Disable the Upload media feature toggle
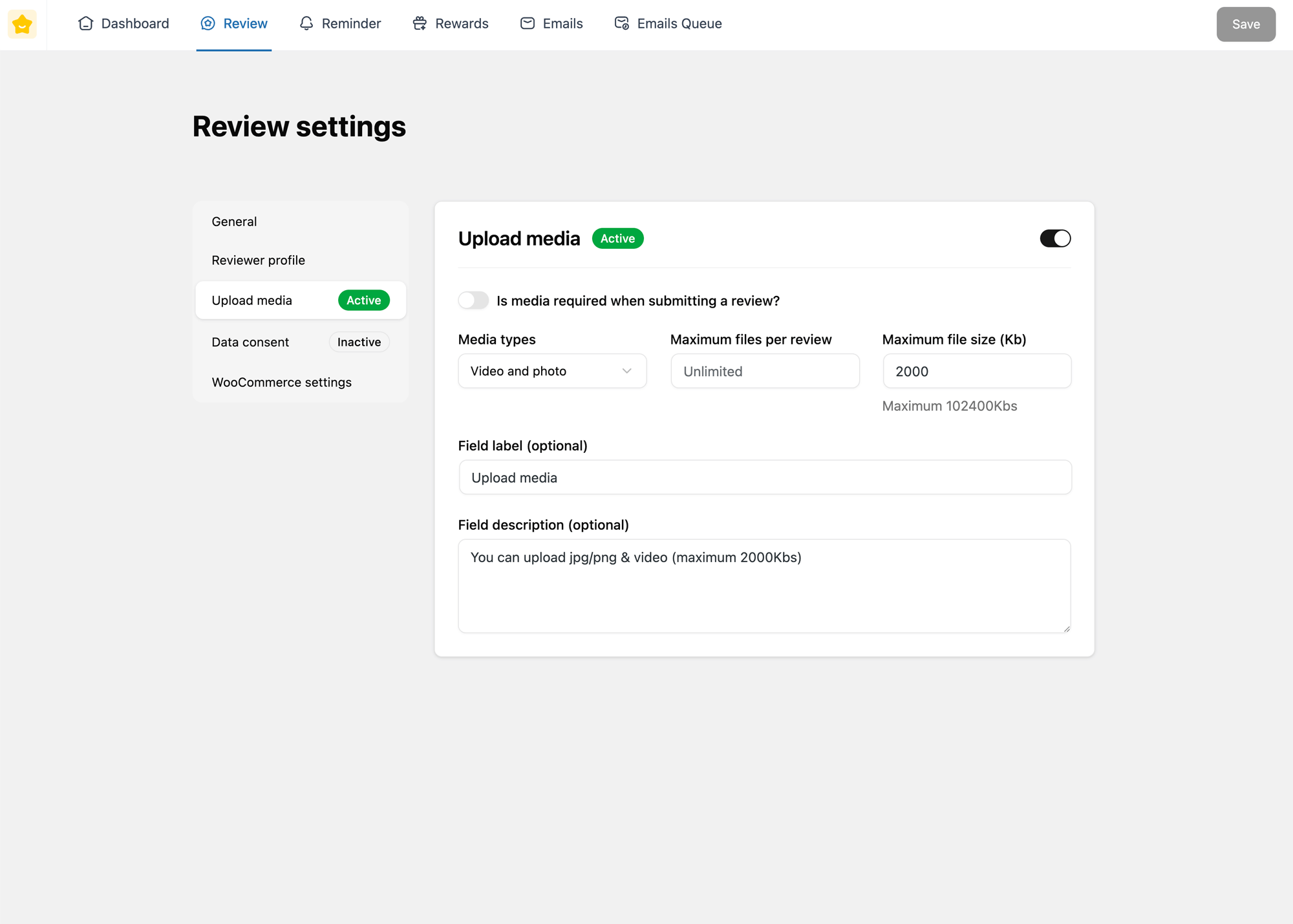This screenshot has width=1293, height=924. click(x=1055, y=238)
